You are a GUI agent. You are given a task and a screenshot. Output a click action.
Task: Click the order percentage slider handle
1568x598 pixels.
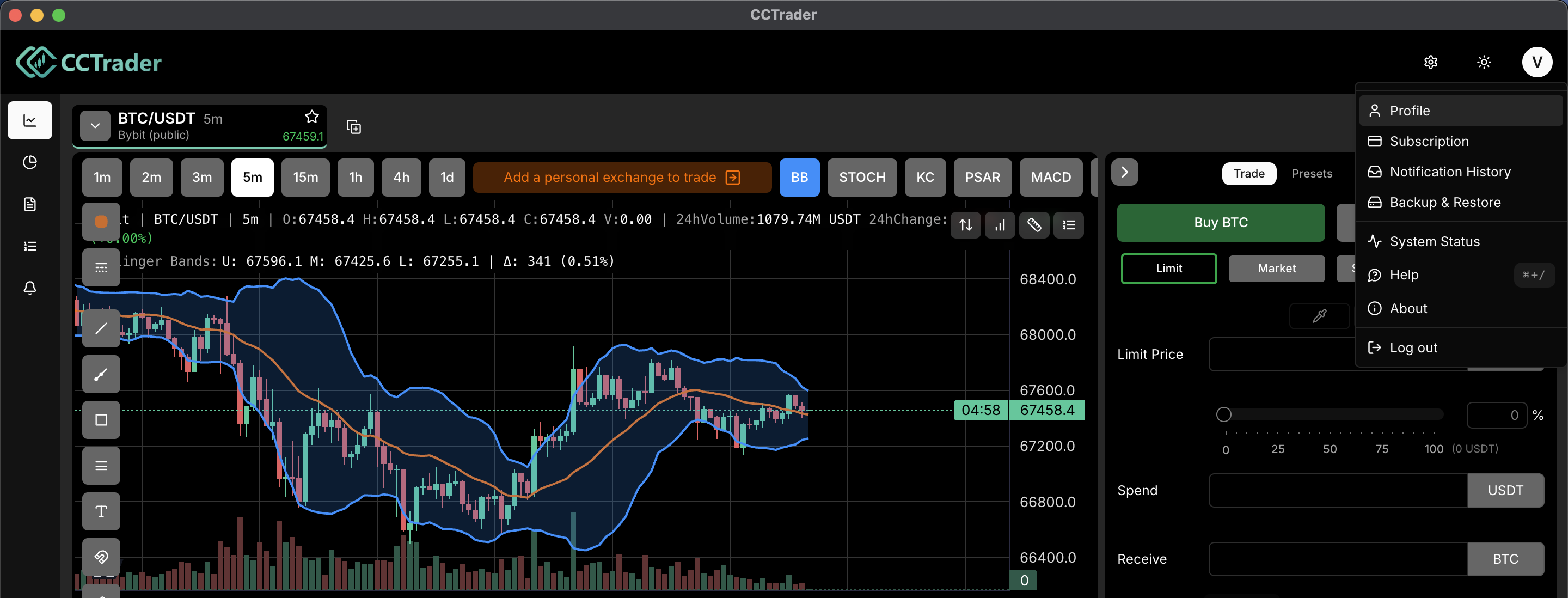(x=1223, y=414)
